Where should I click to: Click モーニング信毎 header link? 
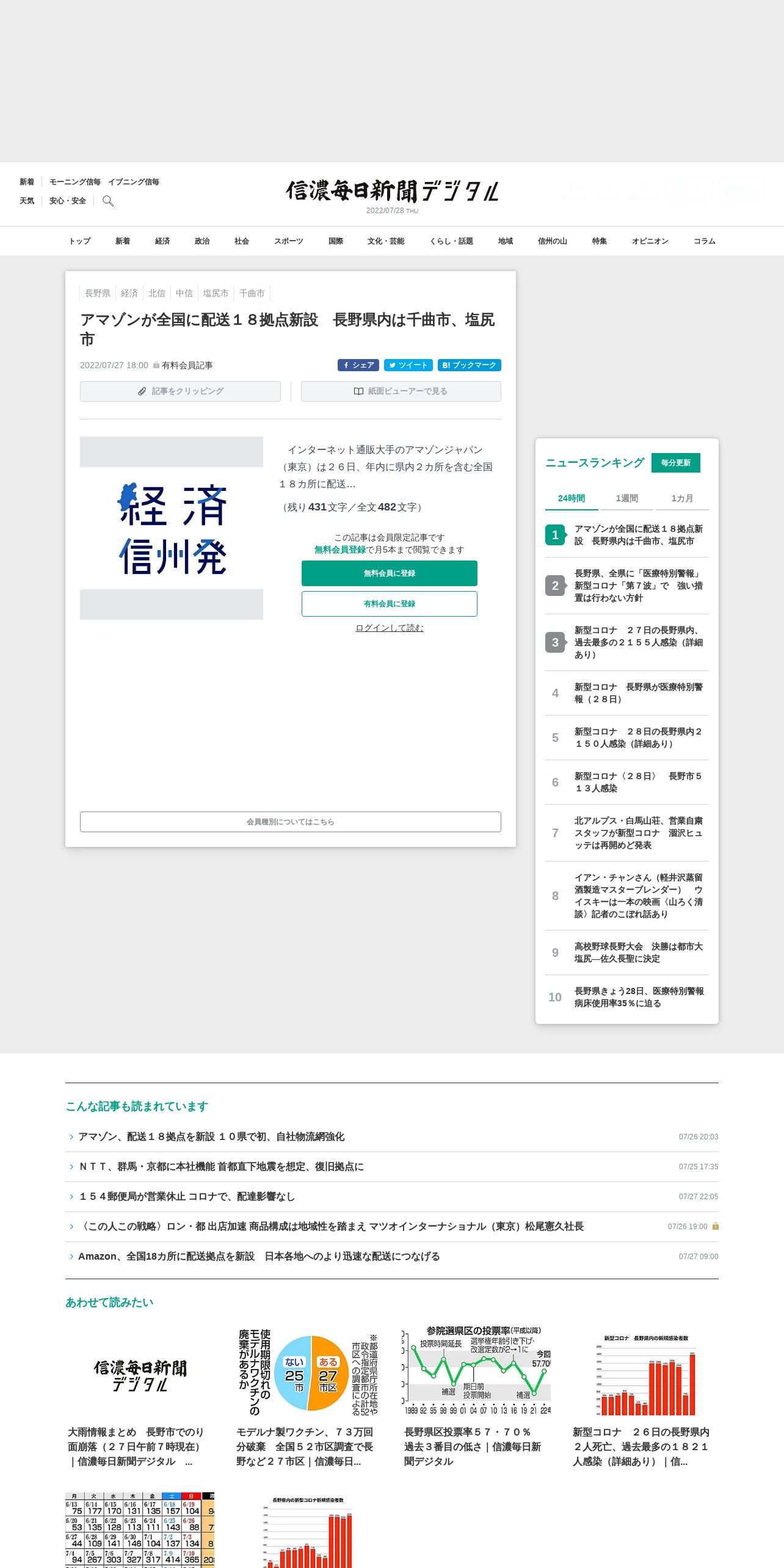75,182
